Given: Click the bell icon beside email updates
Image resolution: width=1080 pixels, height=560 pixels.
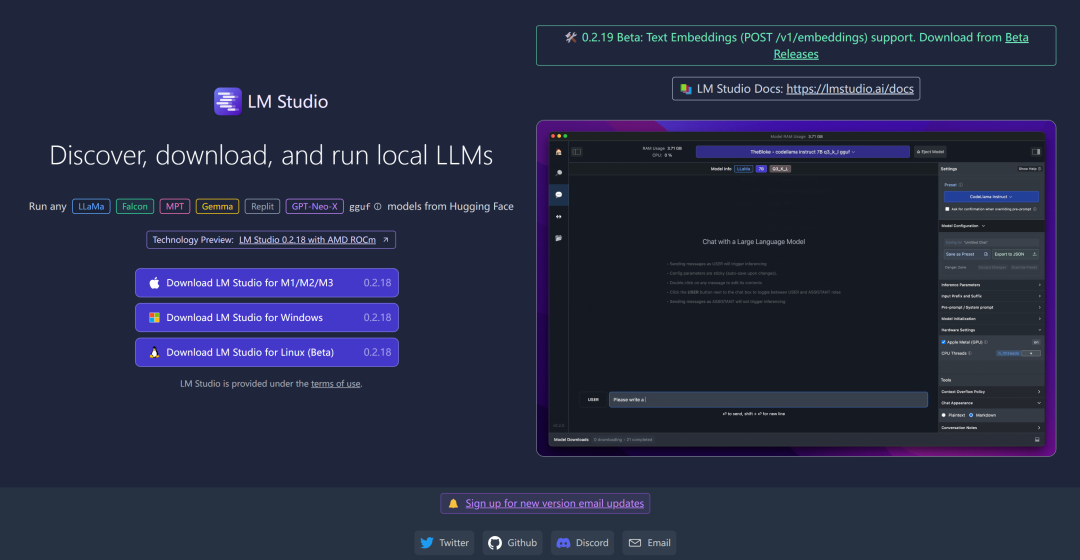Looking at the screenshot, I should pyautogui.click(x=453, y=504).
